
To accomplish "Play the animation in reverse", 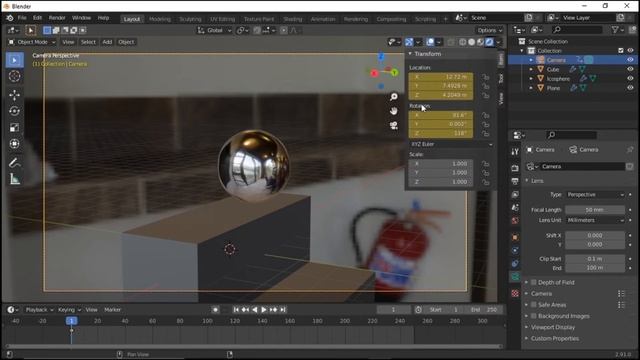I will 255,310.
